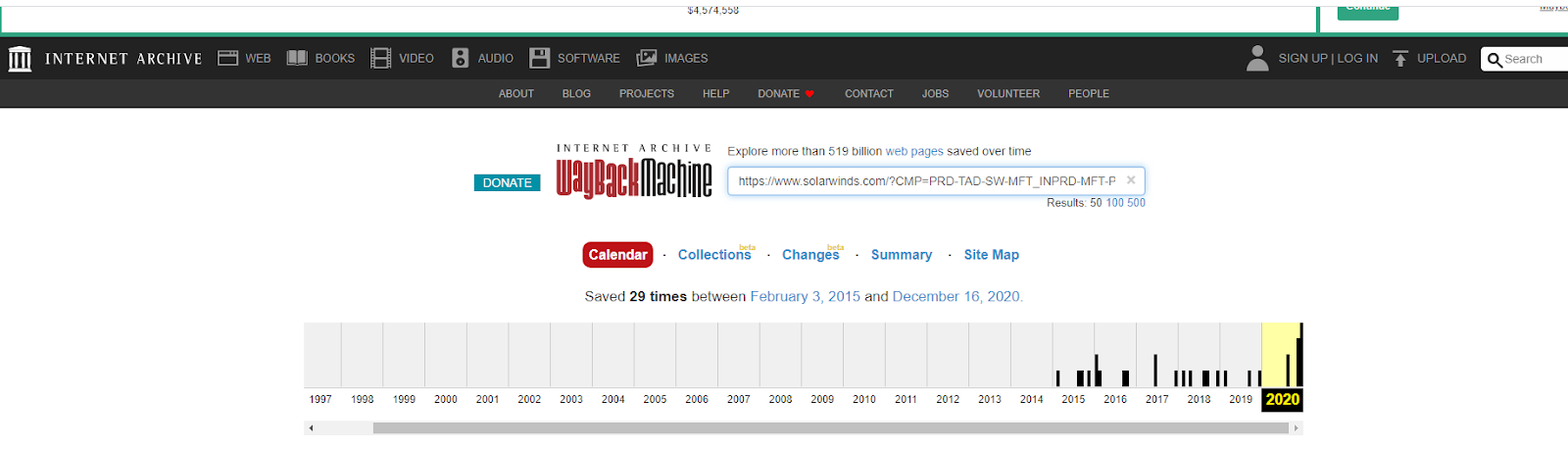Select year 2017 on the timeline
The height and width of the screenshot is (449, 1568).
click(1157, 399)
